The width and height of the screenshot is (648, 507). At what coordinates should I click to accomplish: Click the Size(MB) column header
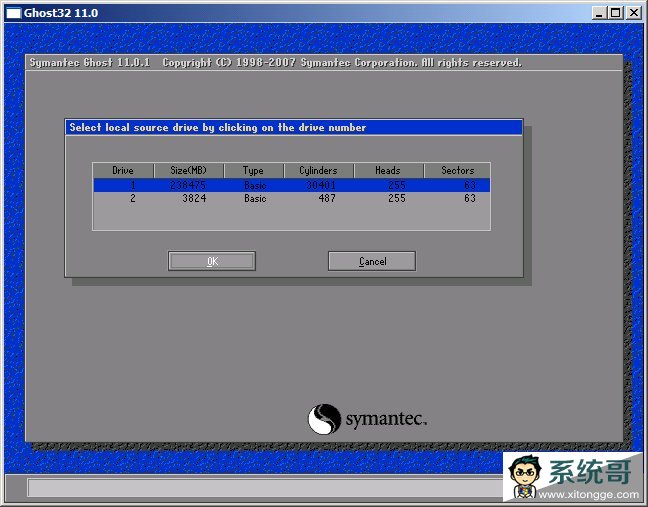coord(189,171)
